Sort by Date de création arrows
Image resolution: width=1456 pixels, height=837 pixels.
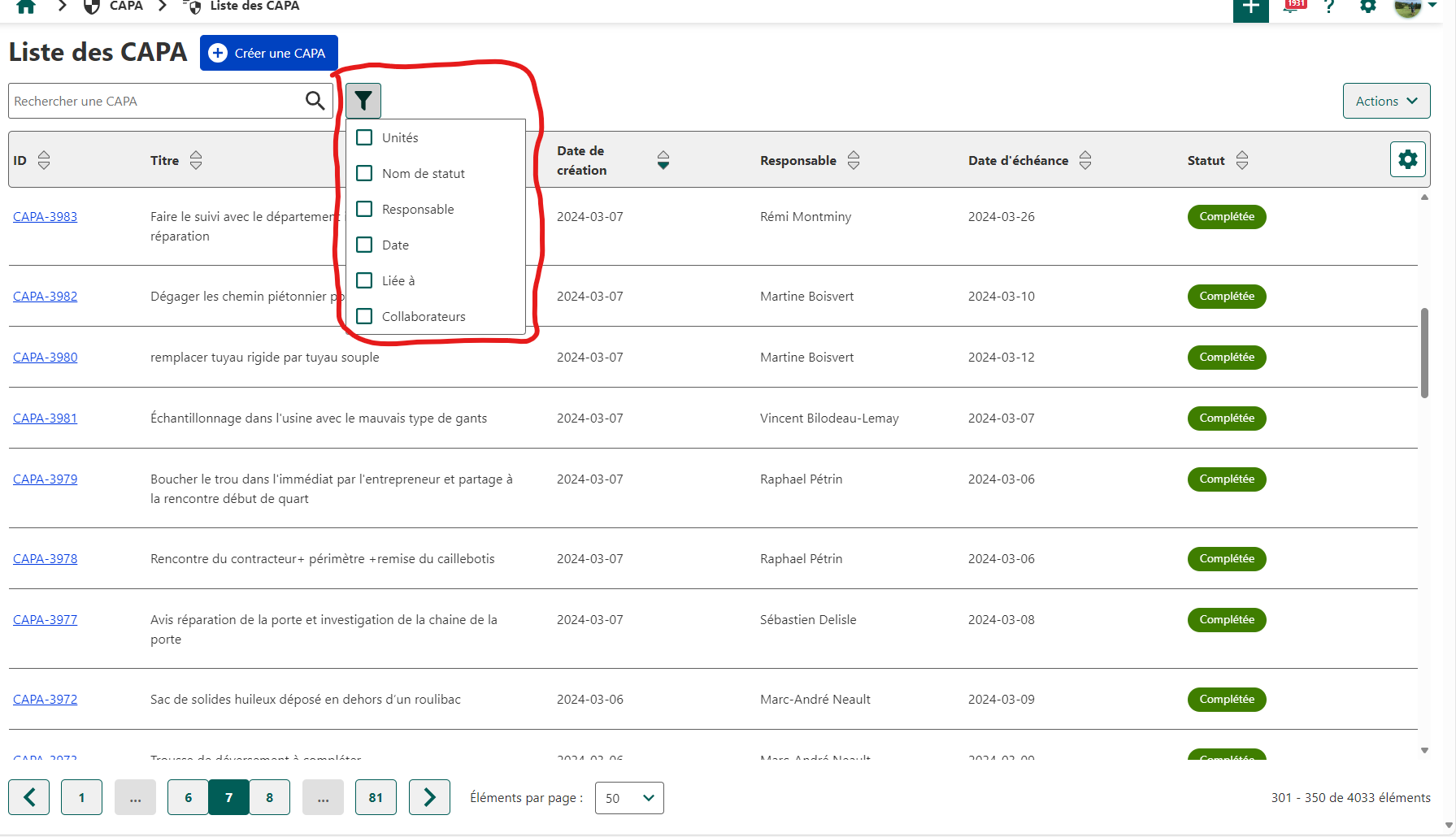pos(663,160)
